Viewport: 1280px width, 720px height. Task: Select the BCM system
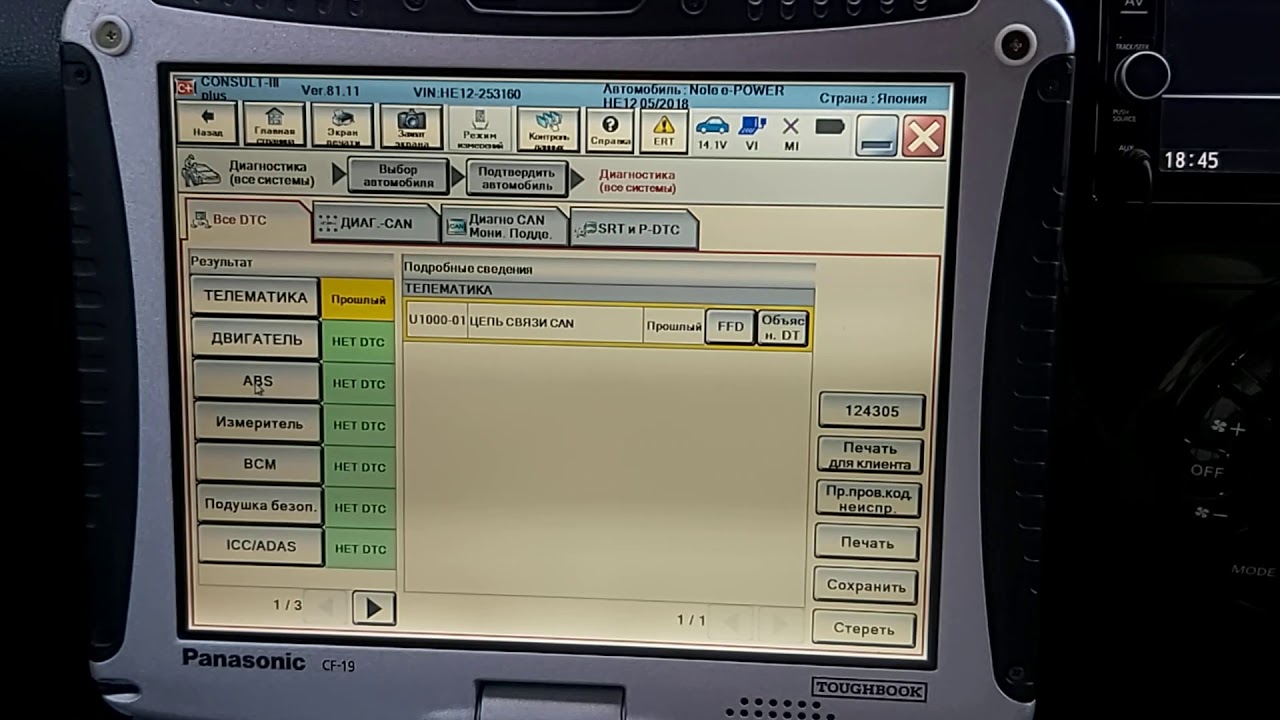tap(260, 465)
